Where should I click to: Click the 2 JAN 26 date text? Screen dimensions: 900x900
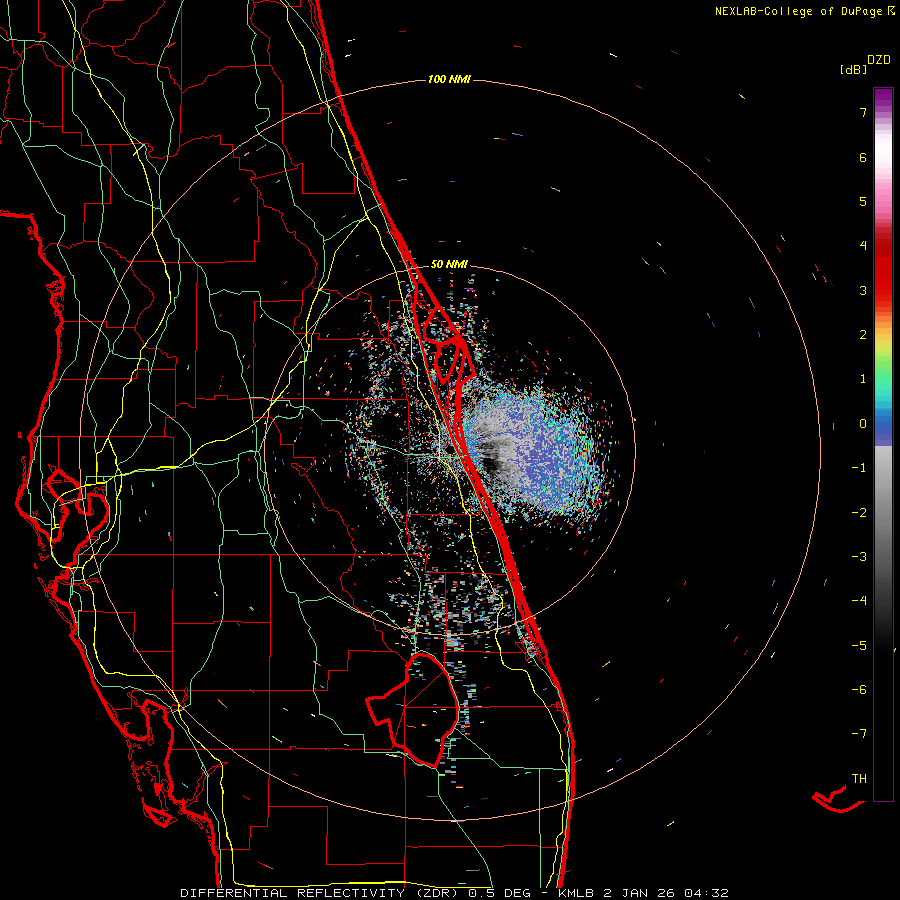coord(641,893)
